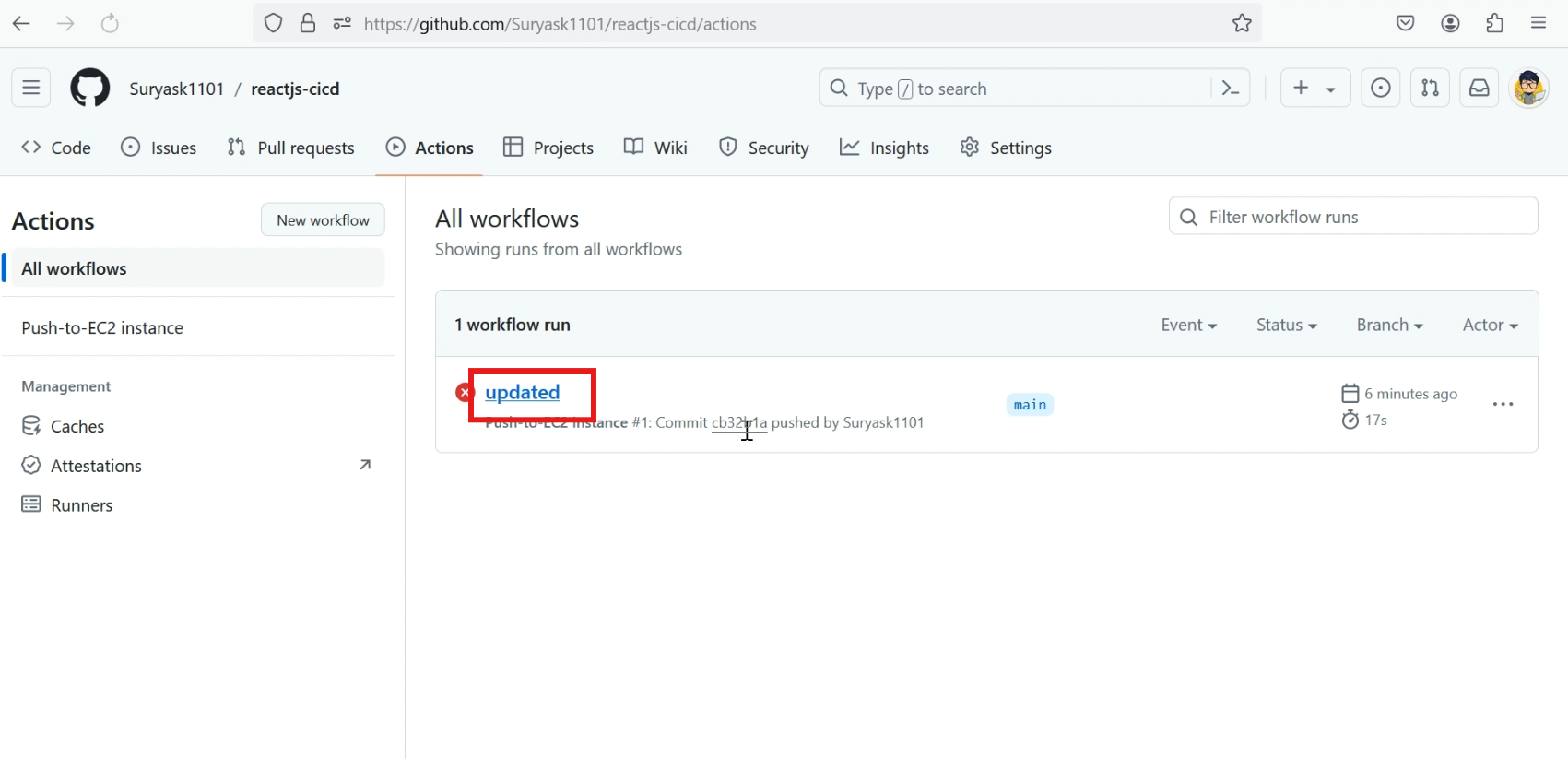Open the hamburger navigation menu
The width and height of the screenshot is (1568, 759).
click(31, 89)
